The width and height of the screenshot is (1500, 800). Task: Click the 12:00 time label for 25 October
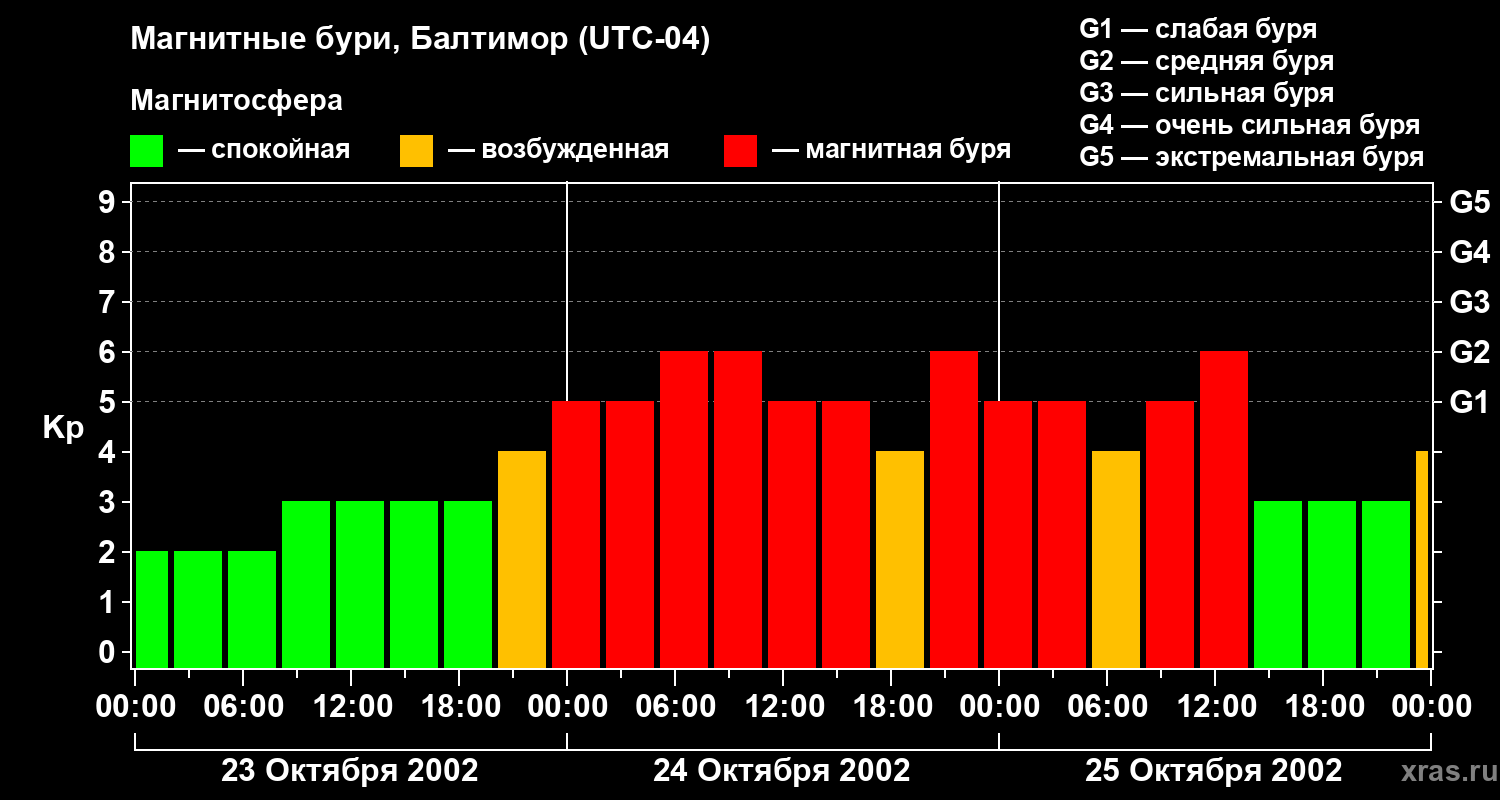(1215, 706)
